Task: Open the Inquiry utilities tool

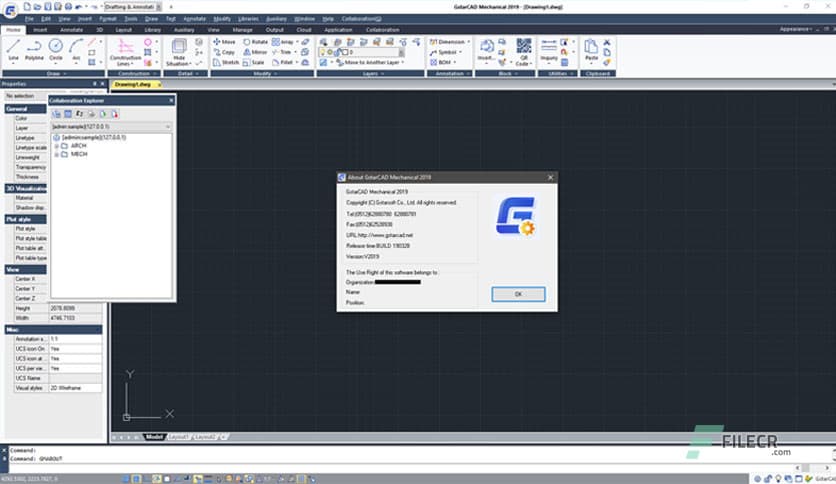Action: click(x=549, y=50)
